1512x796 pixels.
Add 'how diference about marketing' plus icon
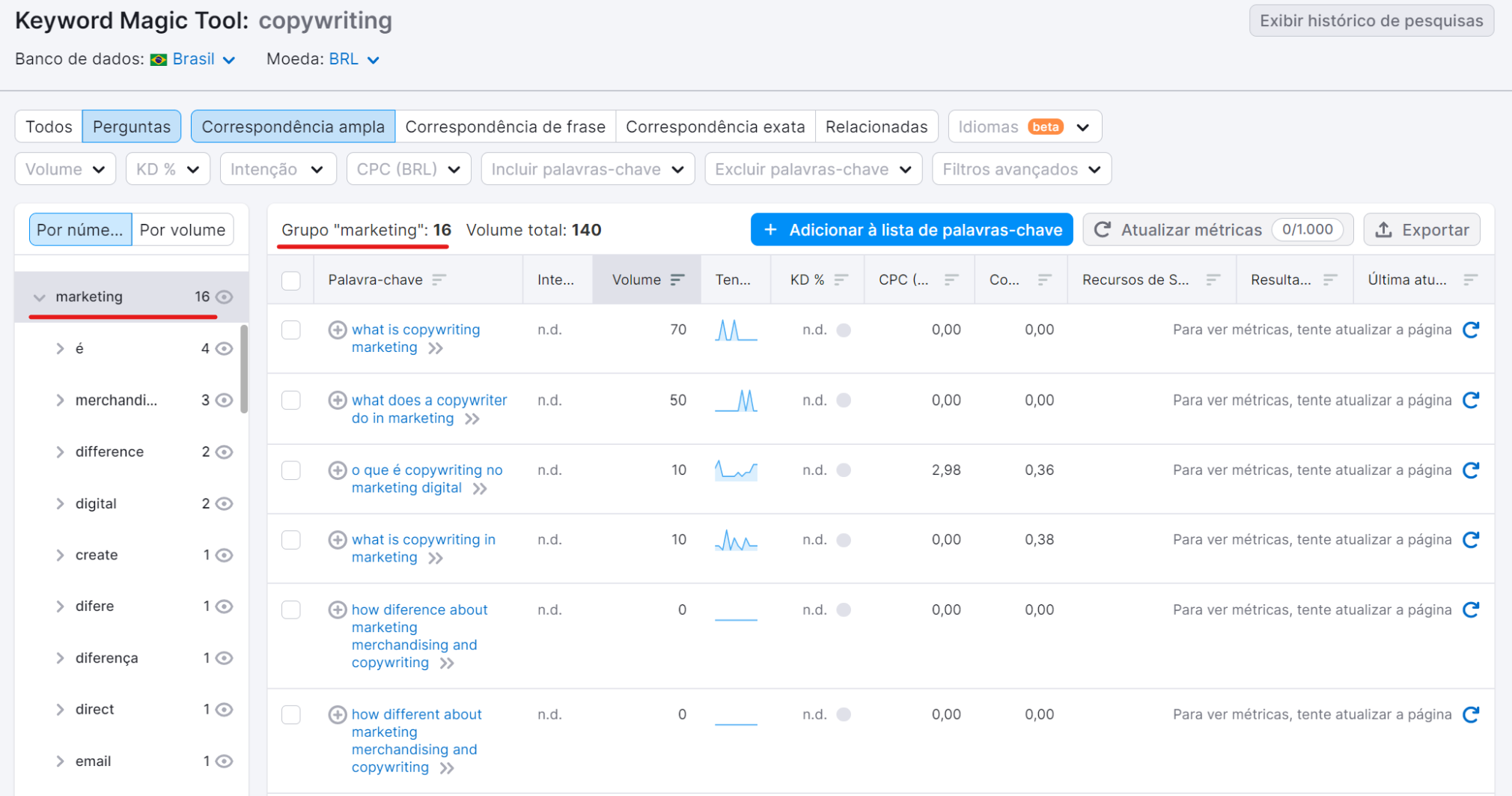(338, 610)
